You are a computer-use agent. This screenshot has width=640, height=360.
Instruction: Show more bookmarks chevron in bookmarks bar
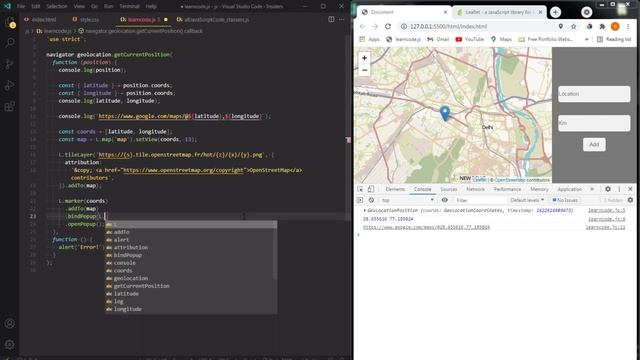(x=587, y=39)
